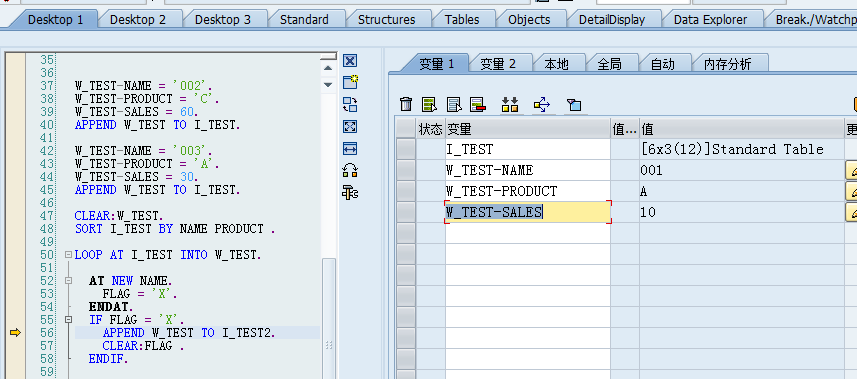Maximize the source code tool to full screen

(350, 126)
